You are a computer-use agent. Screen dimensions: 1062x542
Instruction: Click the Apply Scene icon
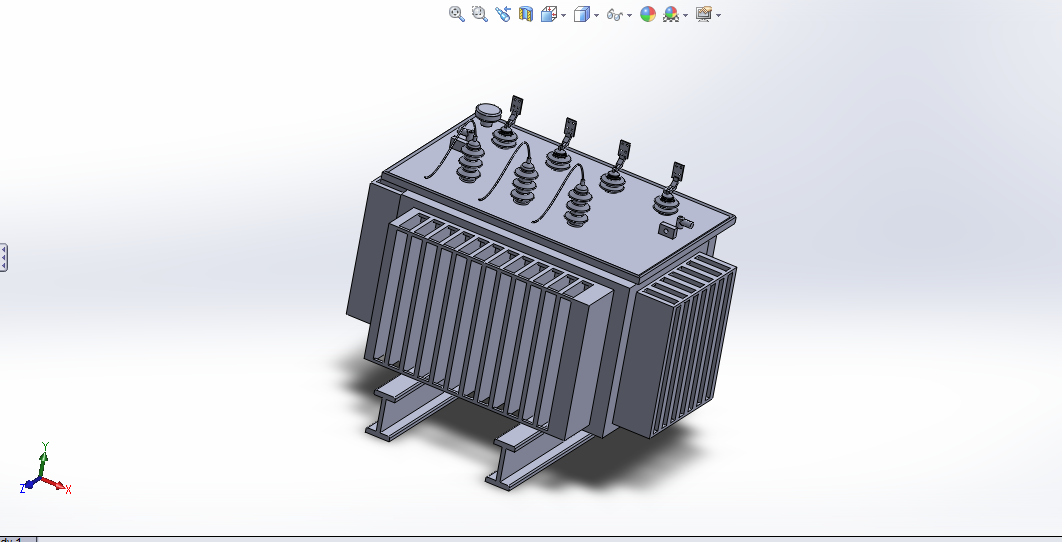point(671,14)
